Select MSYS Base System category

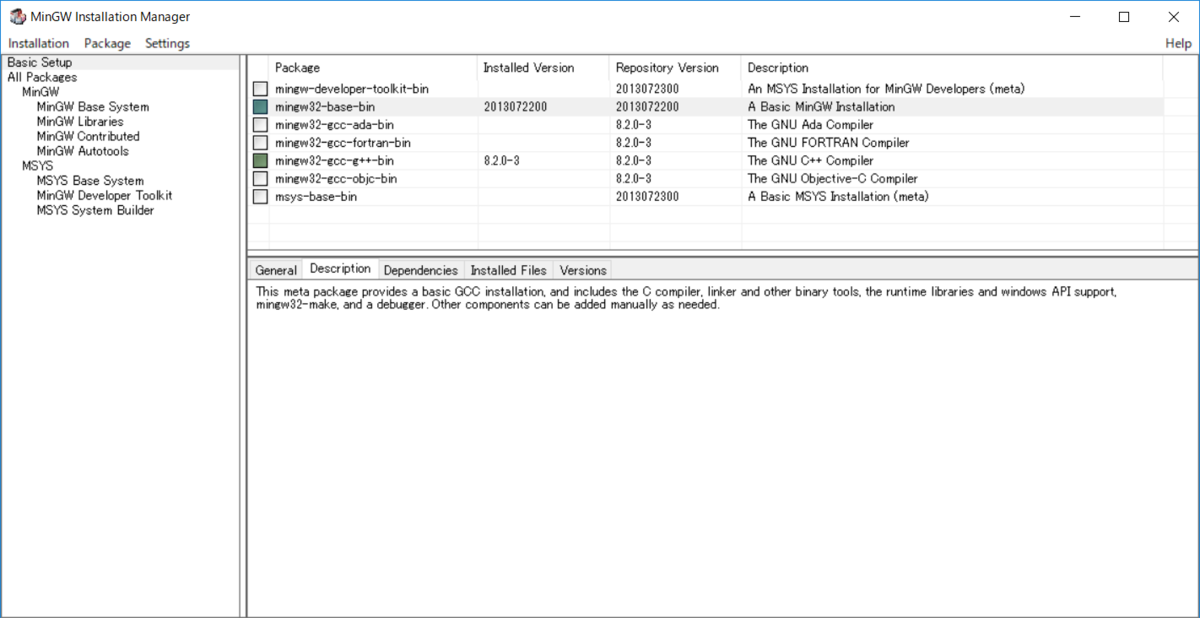pos(90,181)
